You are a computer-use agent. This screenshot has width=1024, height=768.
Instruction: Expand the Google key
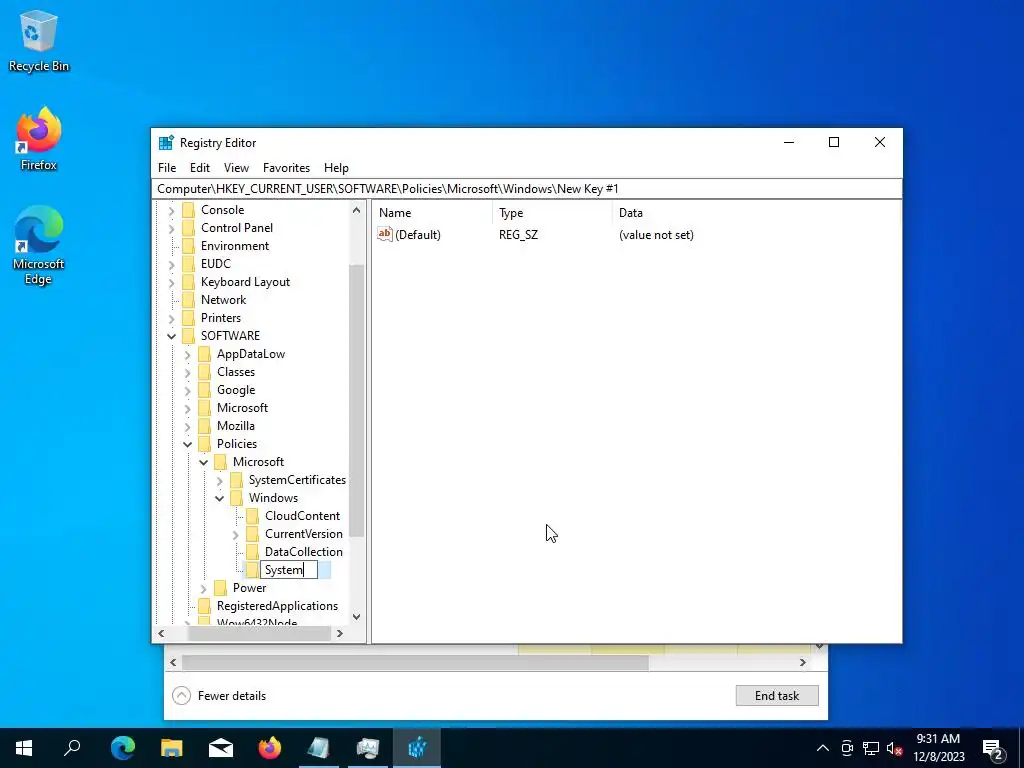[x=187, y=391]
